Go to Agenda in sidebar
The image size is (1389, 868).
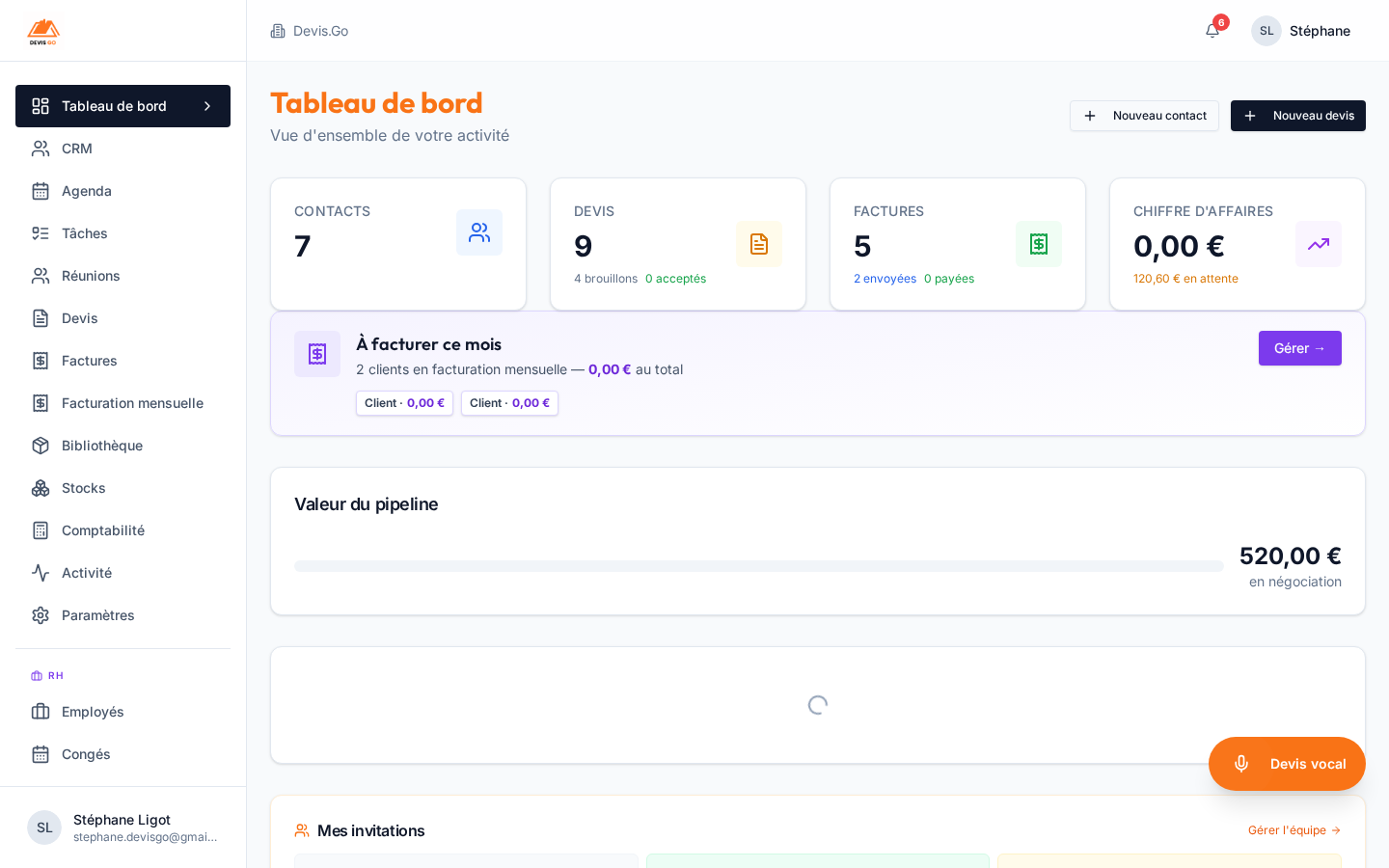tap(123, 191)
